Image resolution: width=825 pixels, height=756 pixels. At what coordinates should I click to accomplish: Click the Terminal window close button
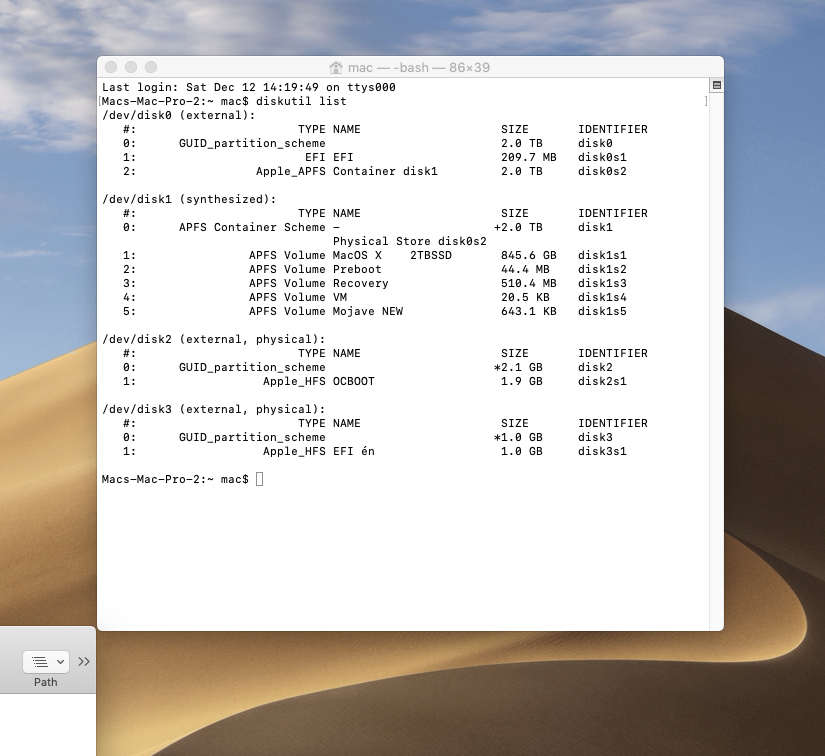point(111,67)
